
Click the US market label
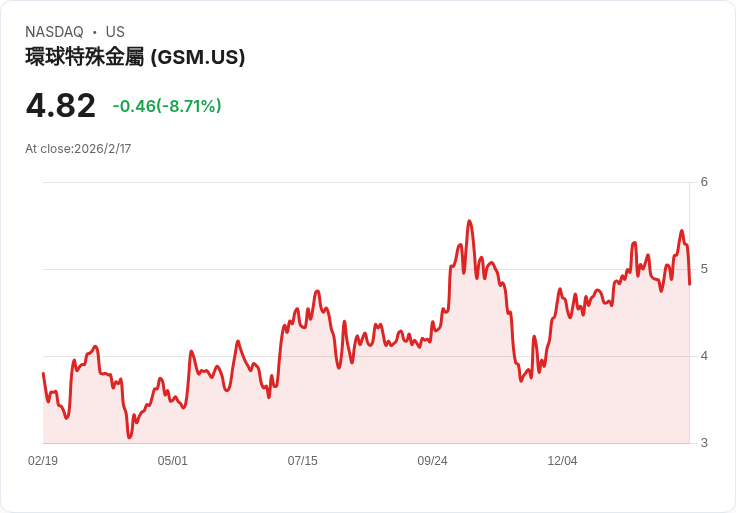point(115,32)
